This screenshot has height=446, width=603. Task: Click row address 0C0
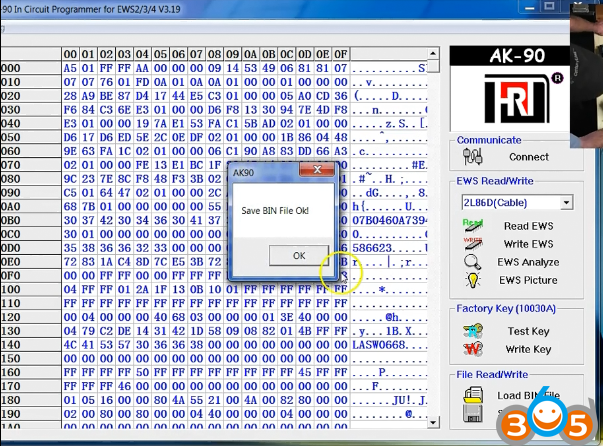point(31,234)
